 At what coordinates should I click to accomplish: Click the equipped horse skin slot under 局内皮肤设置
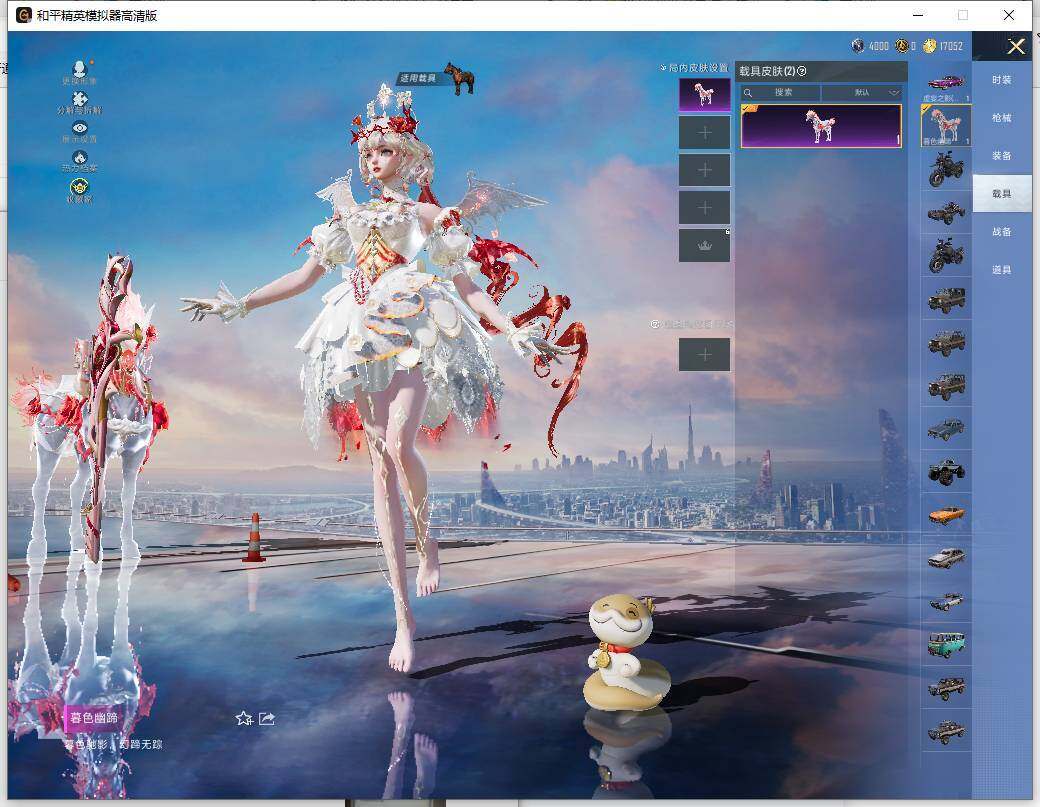[704, 95]
